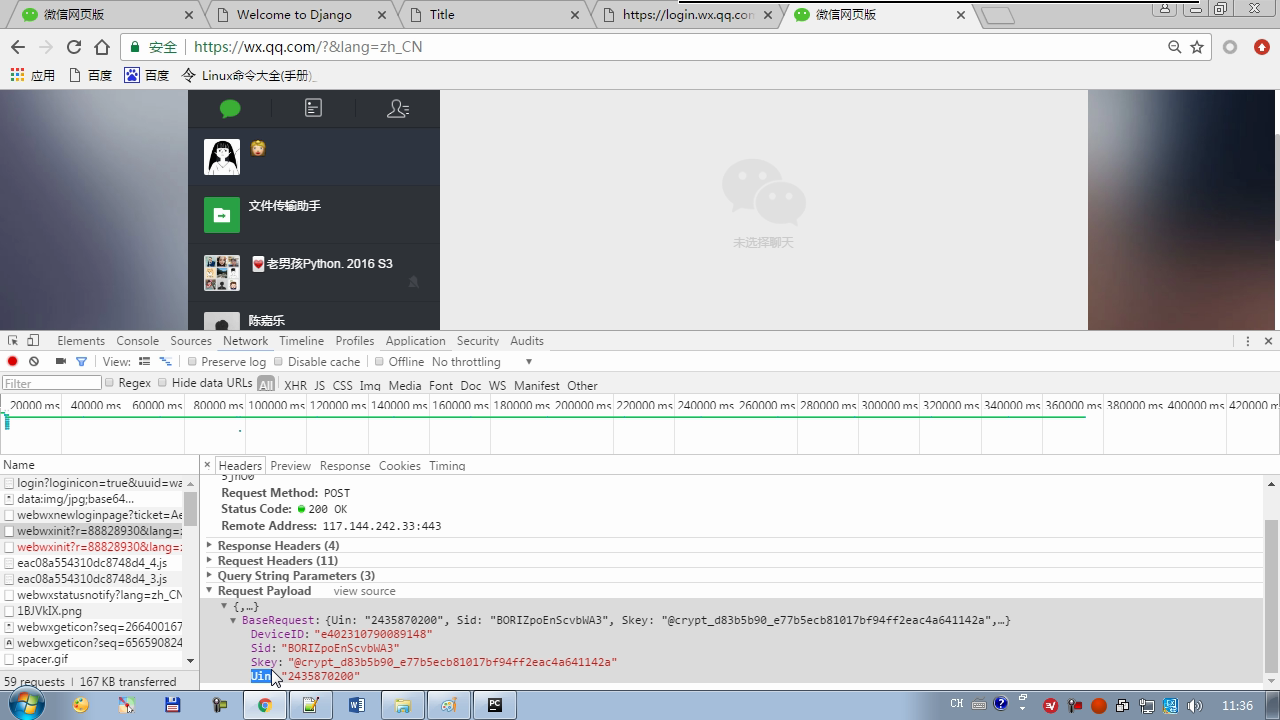Filter requests by XHR type
This screenshot has height=720, width=1280.
point(295,385)
